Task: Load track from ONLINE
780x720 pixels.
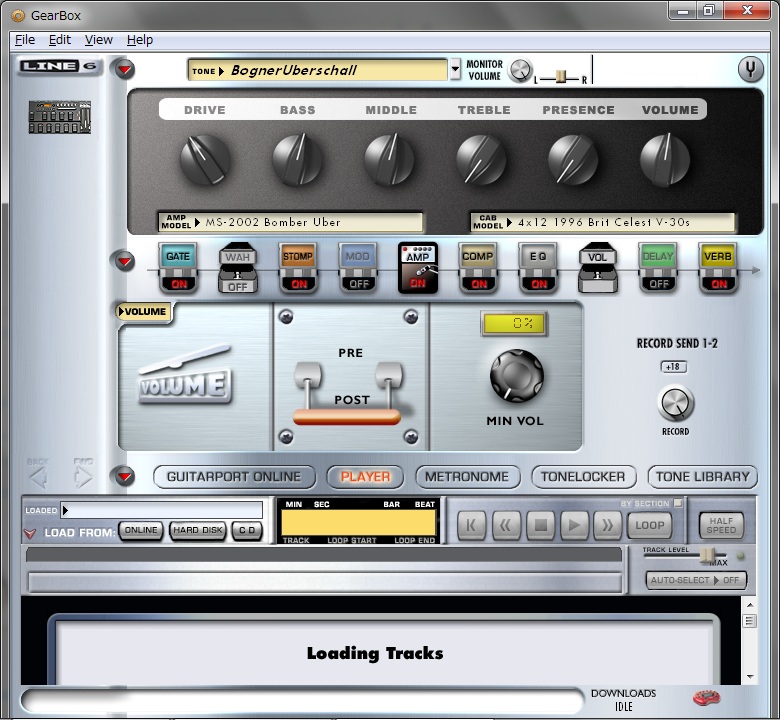Action: tap(141, 530)
